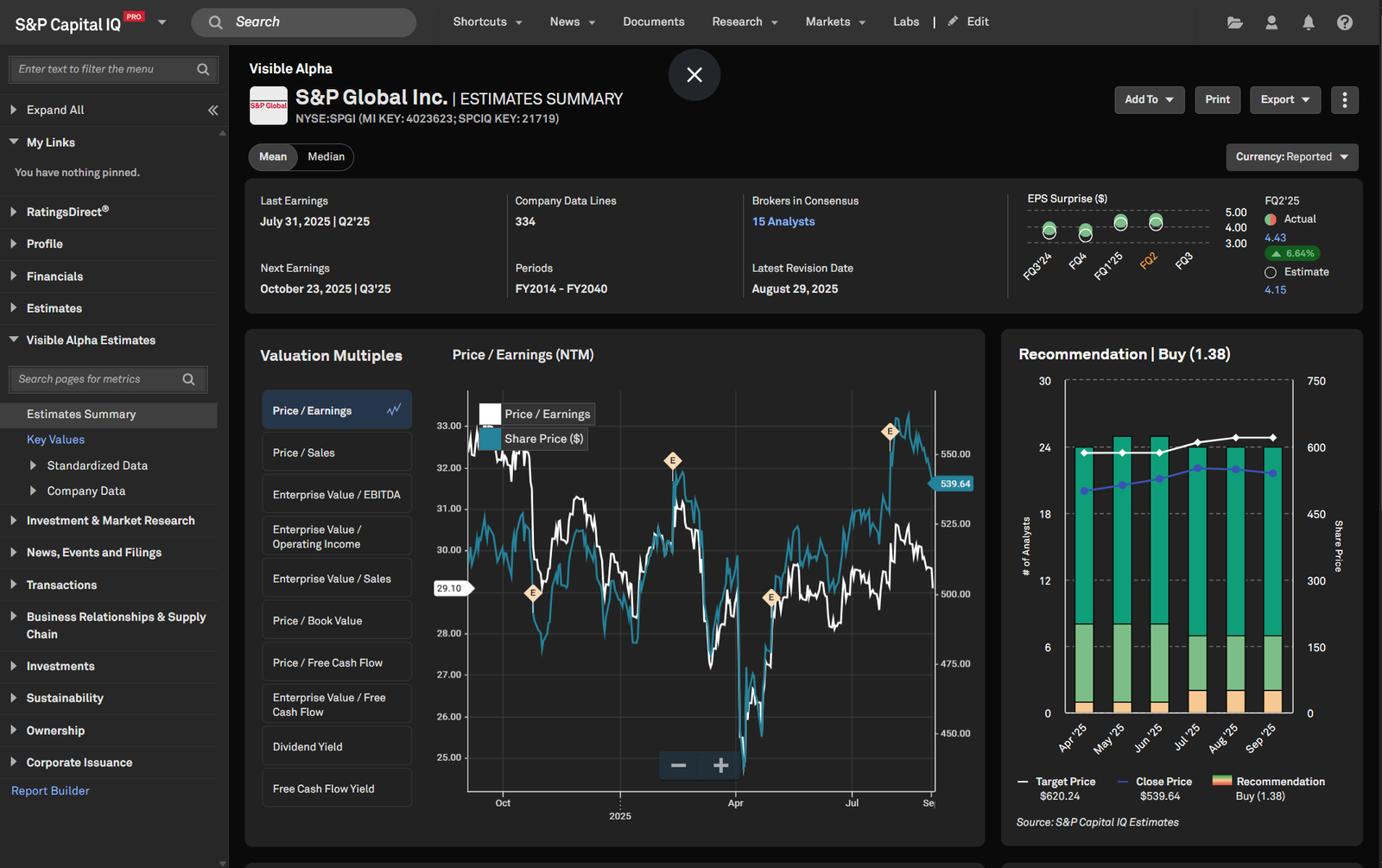Switch estimates to Median
This screenshot has width=1382, height=868.
pos(326,156)
